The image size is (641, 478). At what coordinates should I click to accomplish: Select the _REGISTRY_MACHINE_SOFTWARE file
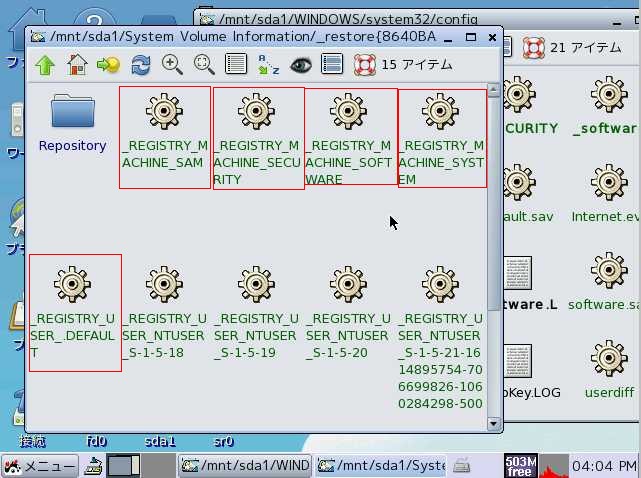349,137
